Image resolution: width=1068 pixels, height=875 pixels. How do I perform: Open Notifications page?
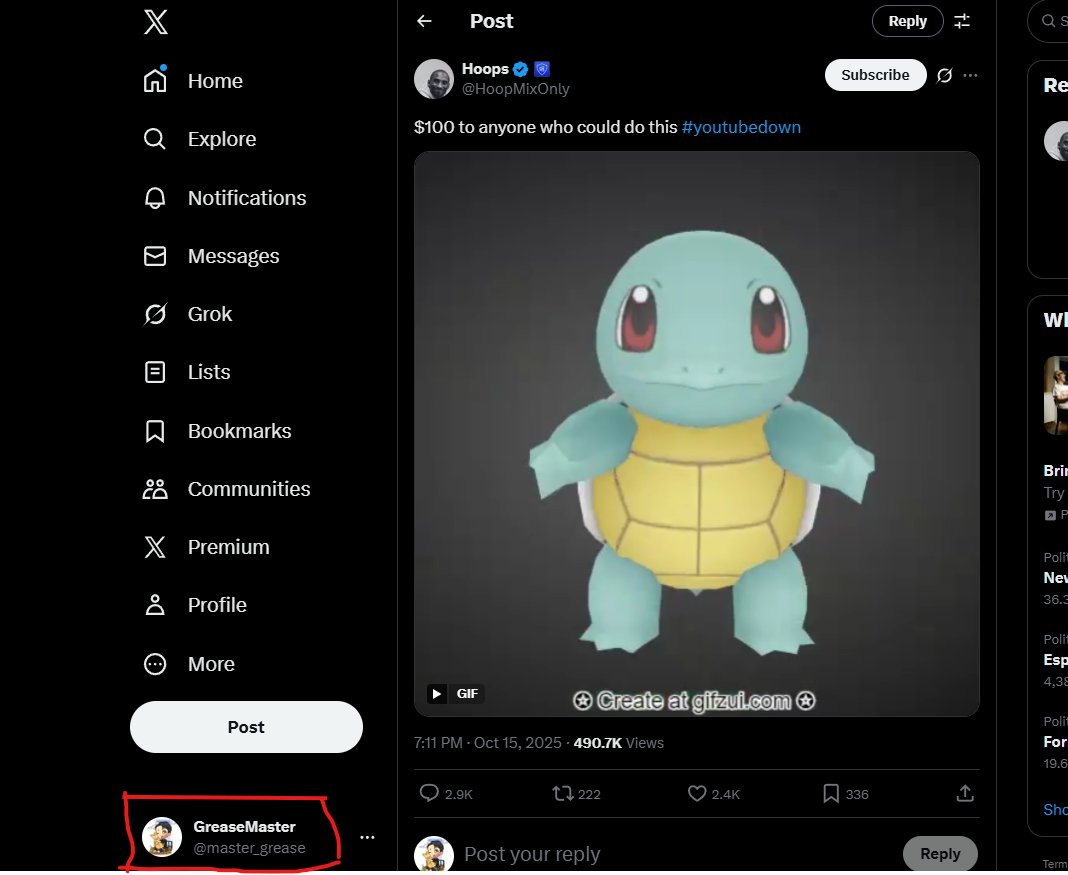coord(225,197)
